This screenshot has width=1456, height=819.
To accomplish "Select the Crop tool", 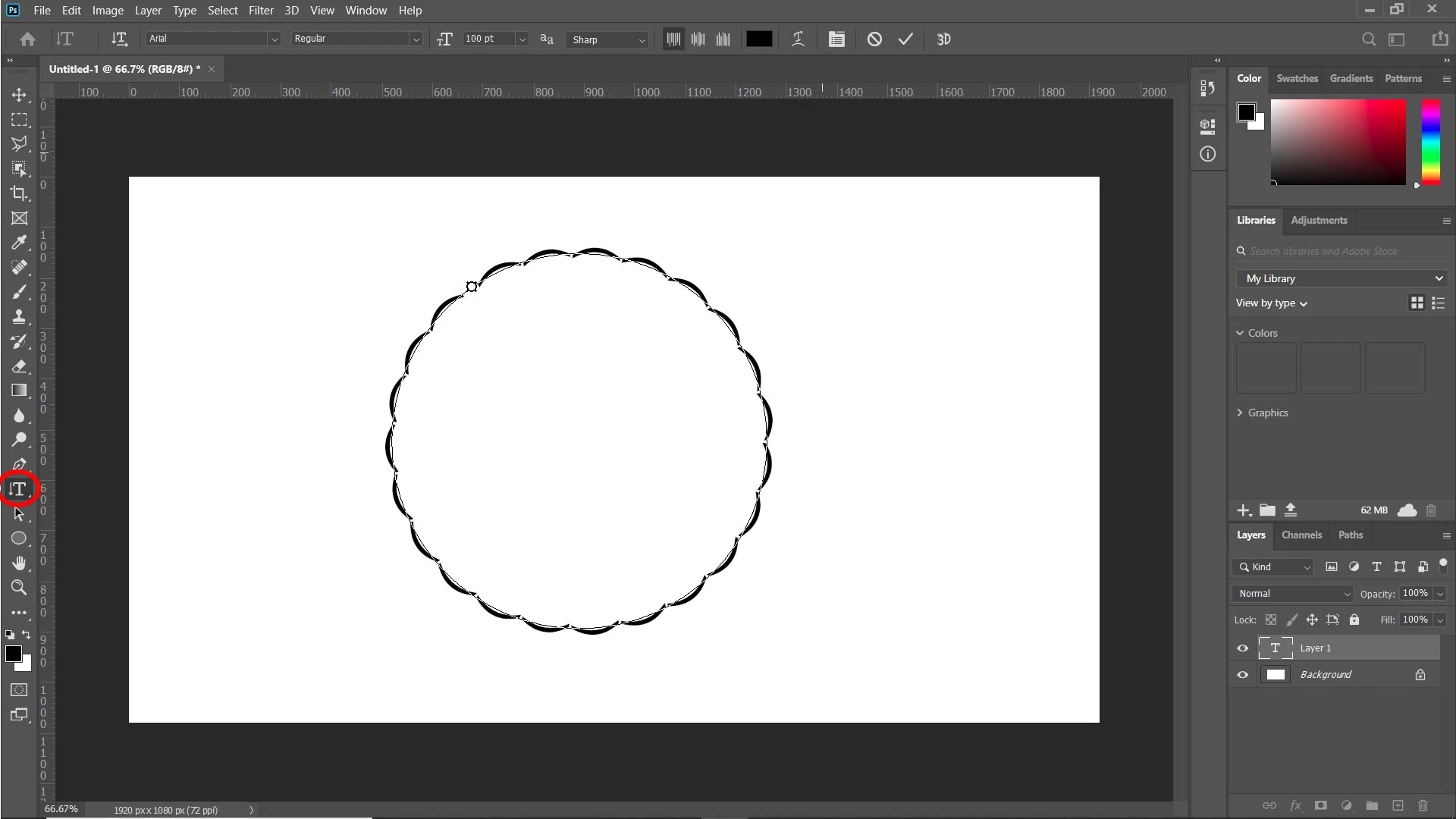I will click(x=19, y=193).
